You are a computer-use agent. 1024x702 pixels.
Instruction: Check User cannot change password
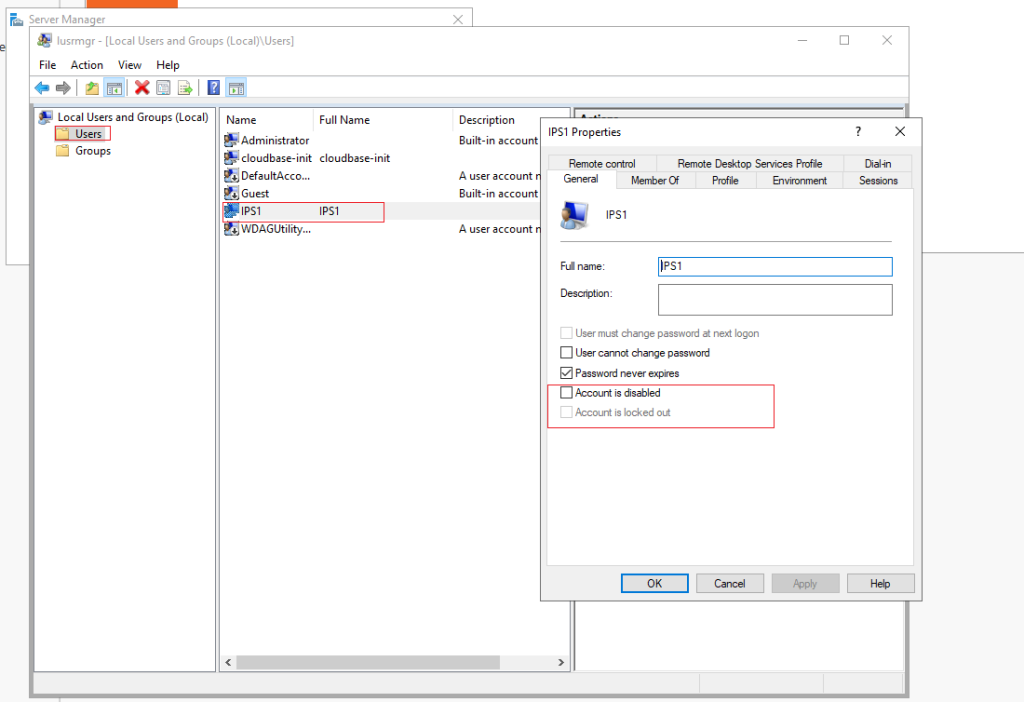coord(567,353)
